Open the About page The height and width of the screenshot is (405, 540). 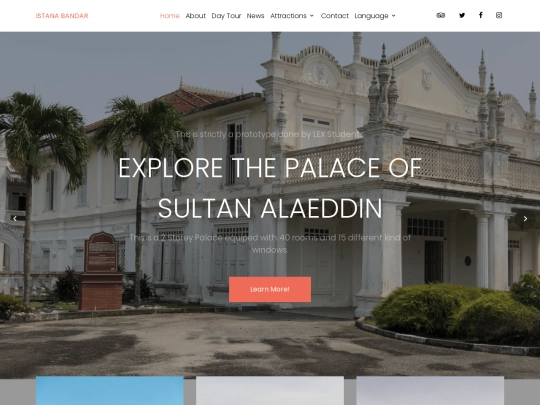coord(196,16)
